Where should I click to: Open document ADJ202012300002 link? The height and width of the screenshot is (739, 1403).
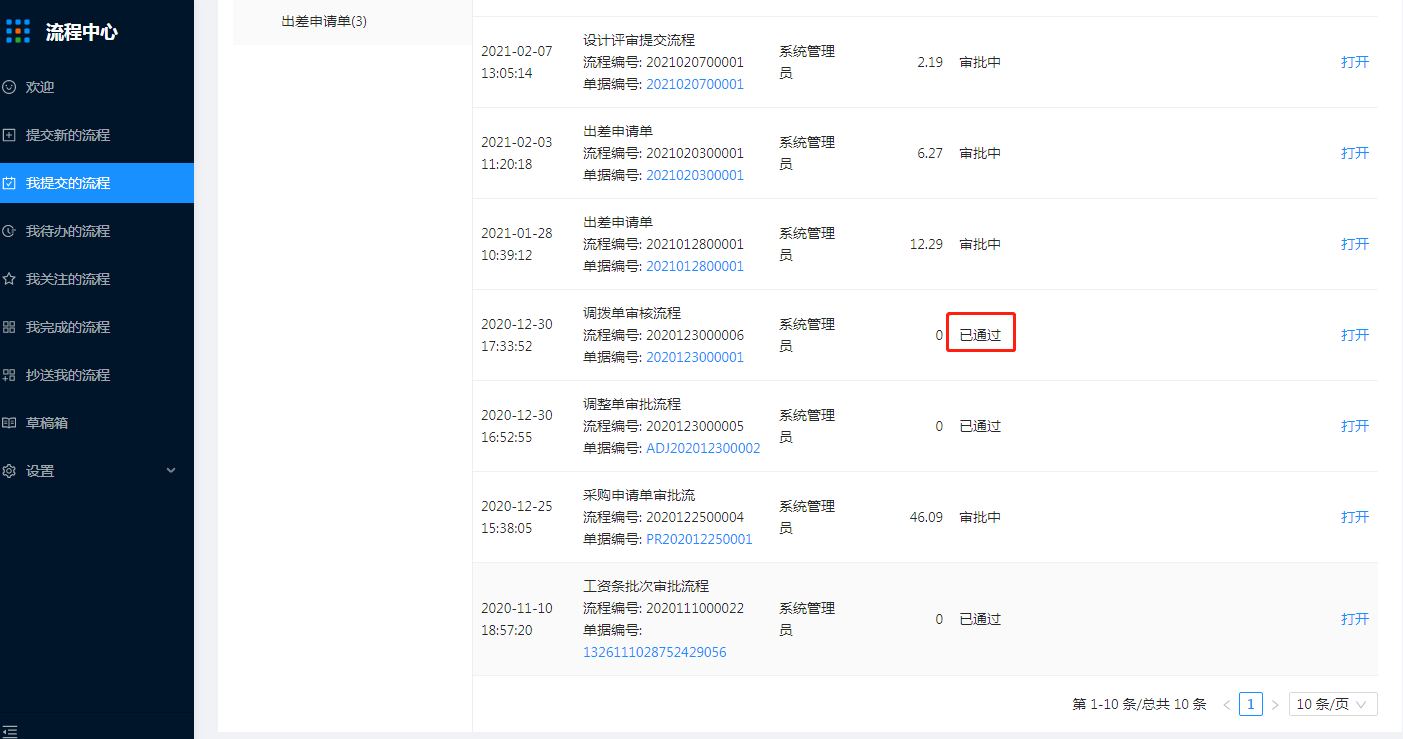pyautogui.click(x=703, y=448)
